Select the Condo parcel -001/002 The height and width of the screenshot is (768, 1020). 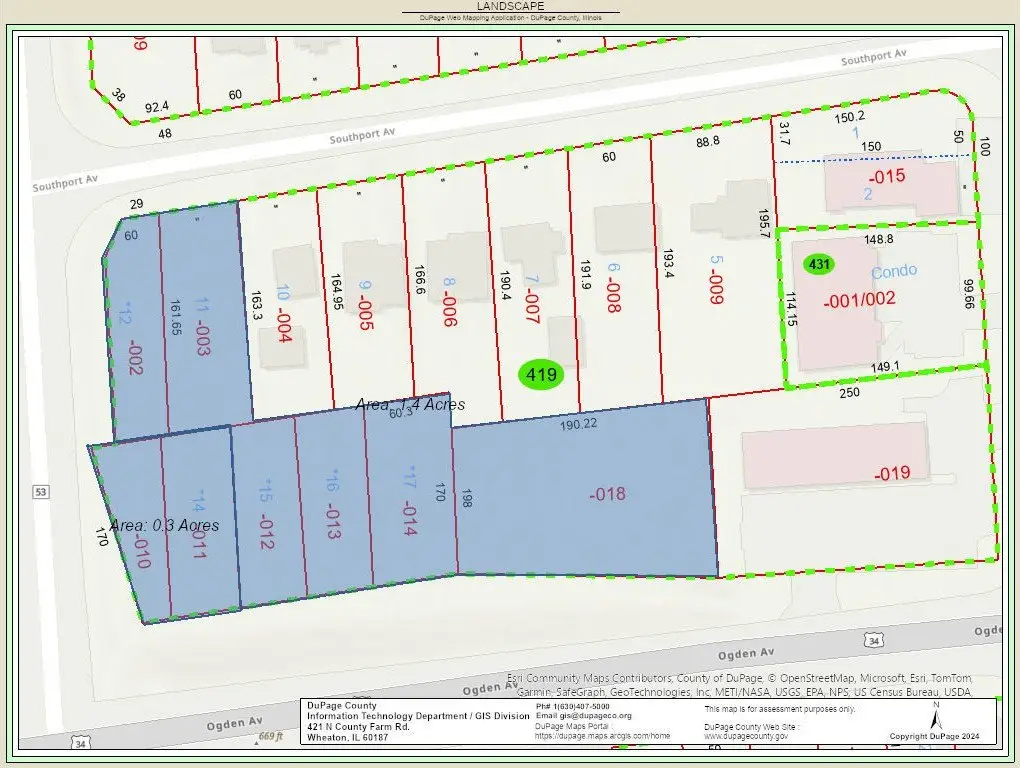tap(858, 299)
